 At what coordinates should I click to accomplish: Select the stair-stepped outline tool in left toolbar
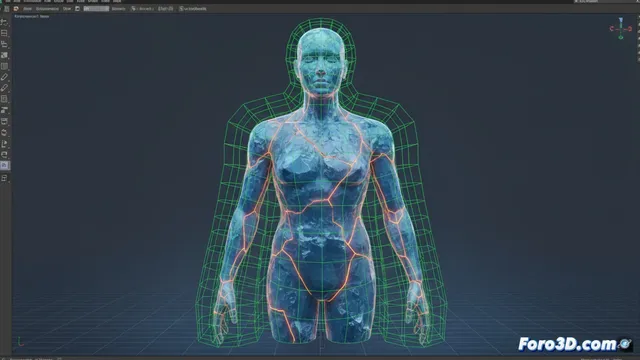tap(4, 44)
